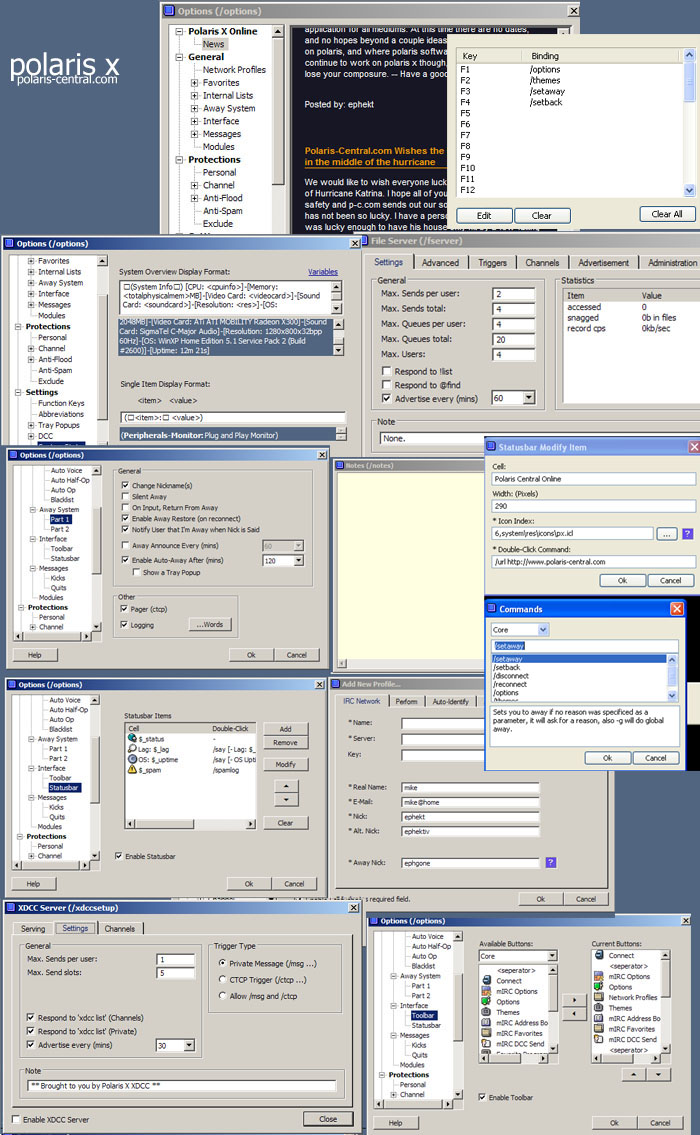Pick the mIRC Address Book icon in Available Buttons
This screenshot has height=1135, width=700.
(x=487, y=1023)
